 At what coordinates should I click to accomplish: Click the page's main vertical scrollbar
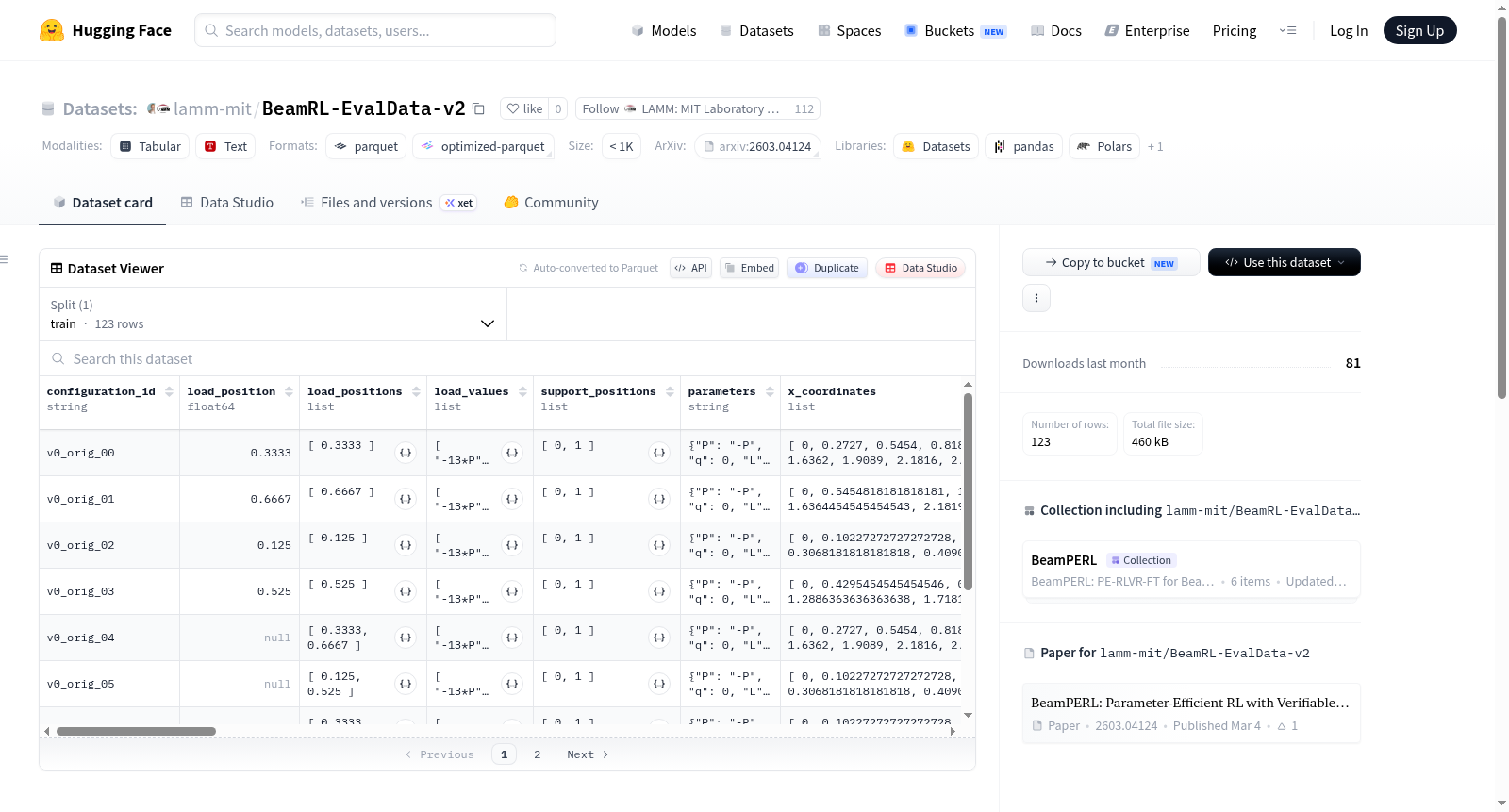tap(1501, 207)
